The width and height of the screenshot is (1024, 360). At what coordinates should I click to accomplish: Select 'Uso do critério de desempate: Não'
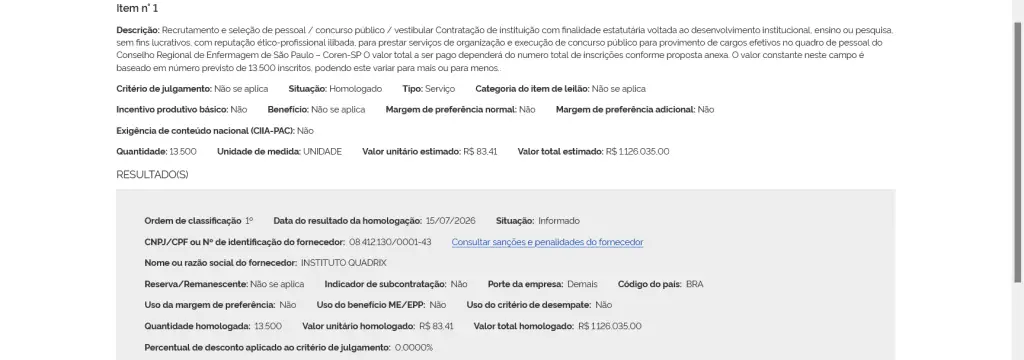click(x=539, y=305)
